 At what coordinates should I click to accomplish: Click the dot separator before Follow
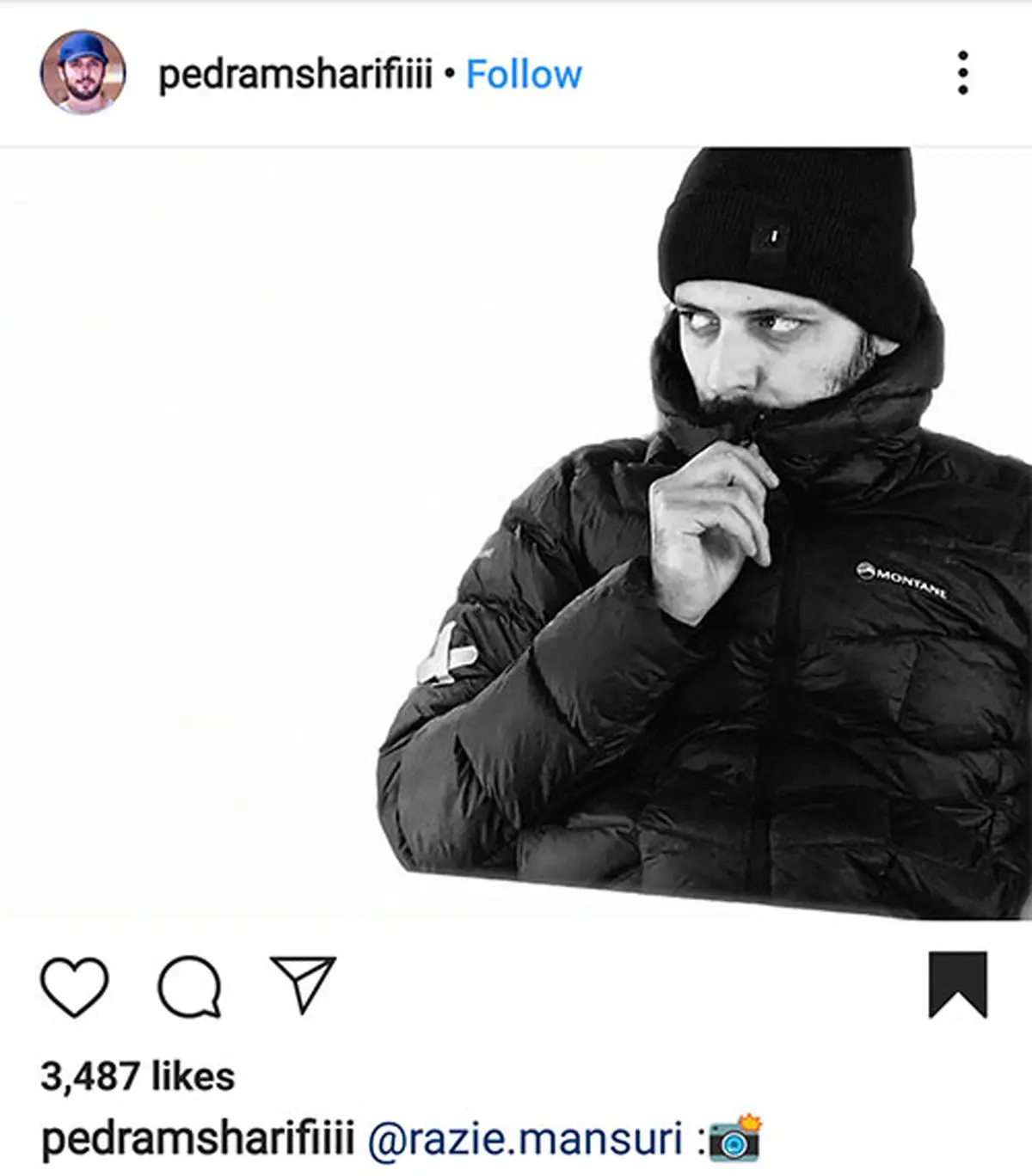[x=449, y=74]
